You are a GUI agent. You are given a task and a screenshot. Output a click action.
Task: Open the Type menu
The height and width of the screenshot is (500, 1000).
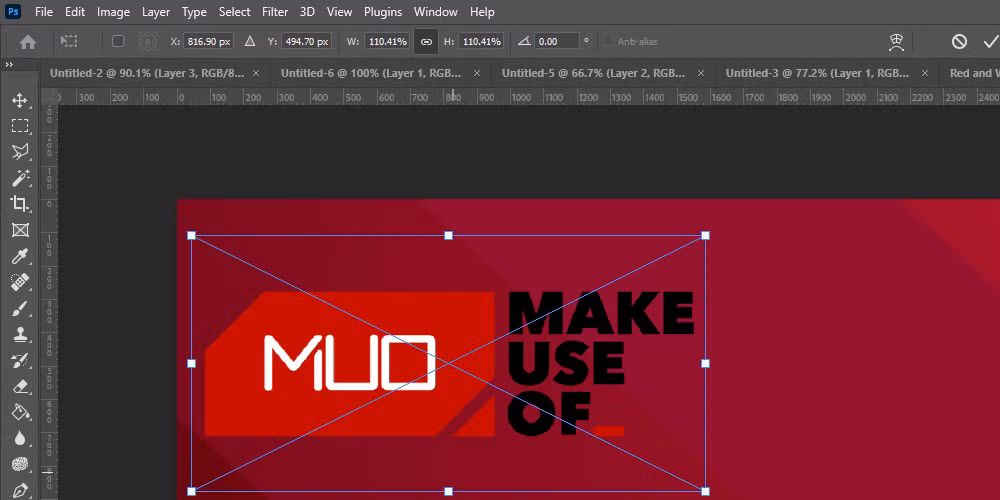click(x=194, y=12)
